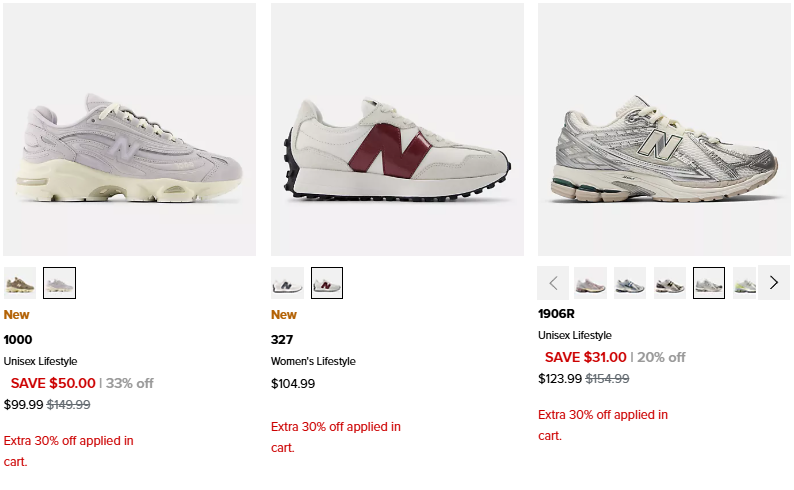
Task: Open the grey 1000 sneaker image
Action: [x=129, y=130]
